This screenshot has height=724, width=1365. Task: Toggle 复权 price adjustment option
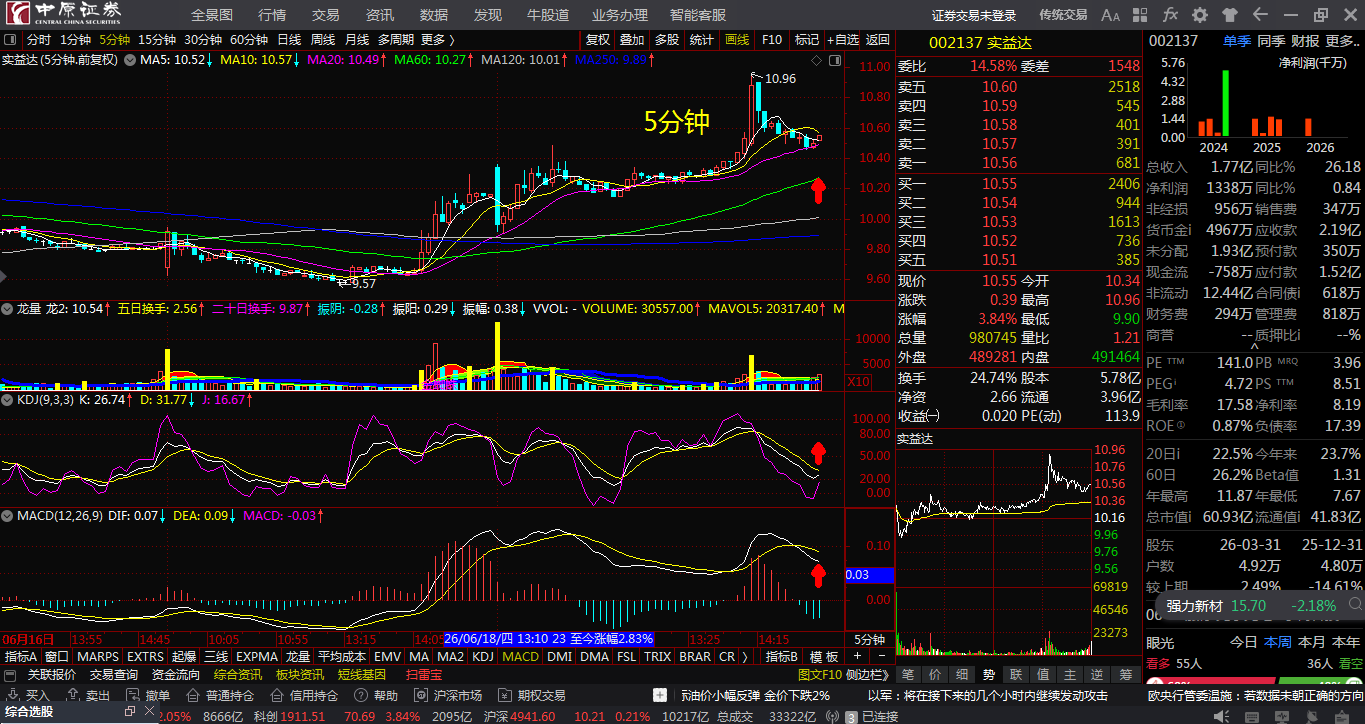point(597,40)
